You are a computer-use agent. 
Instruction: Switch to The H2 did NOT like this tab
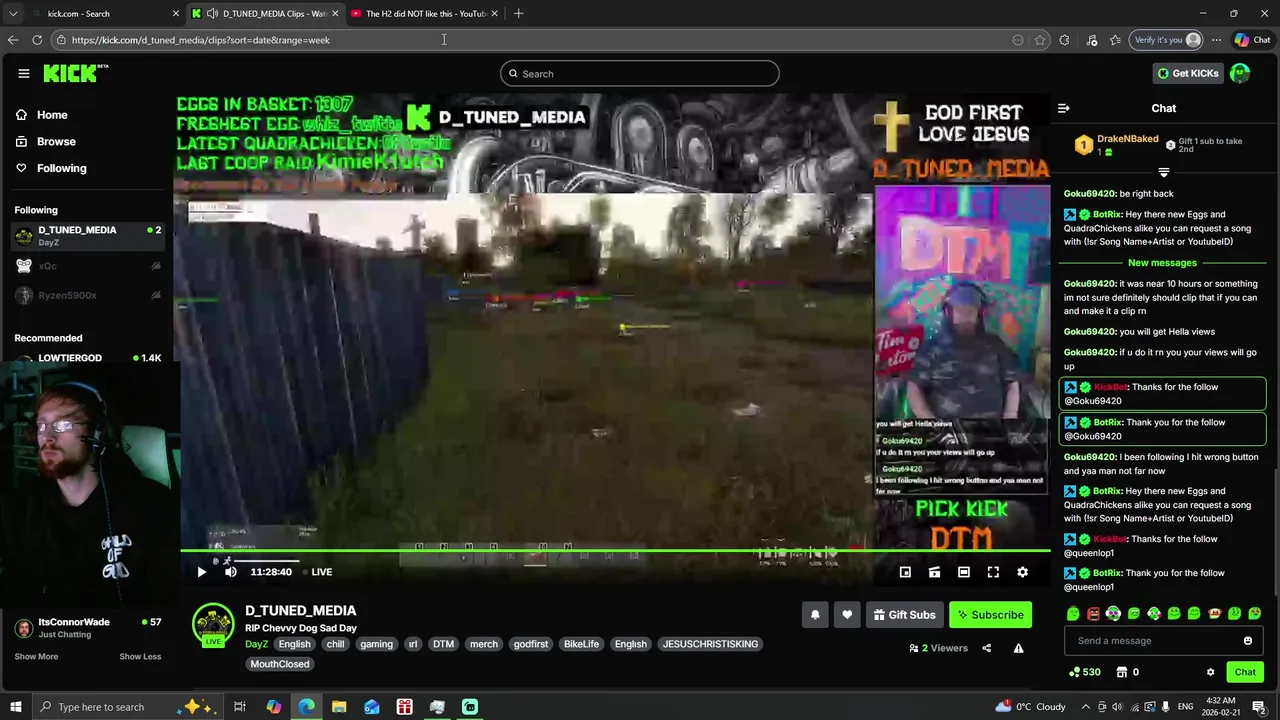click(x=424, y=14)
